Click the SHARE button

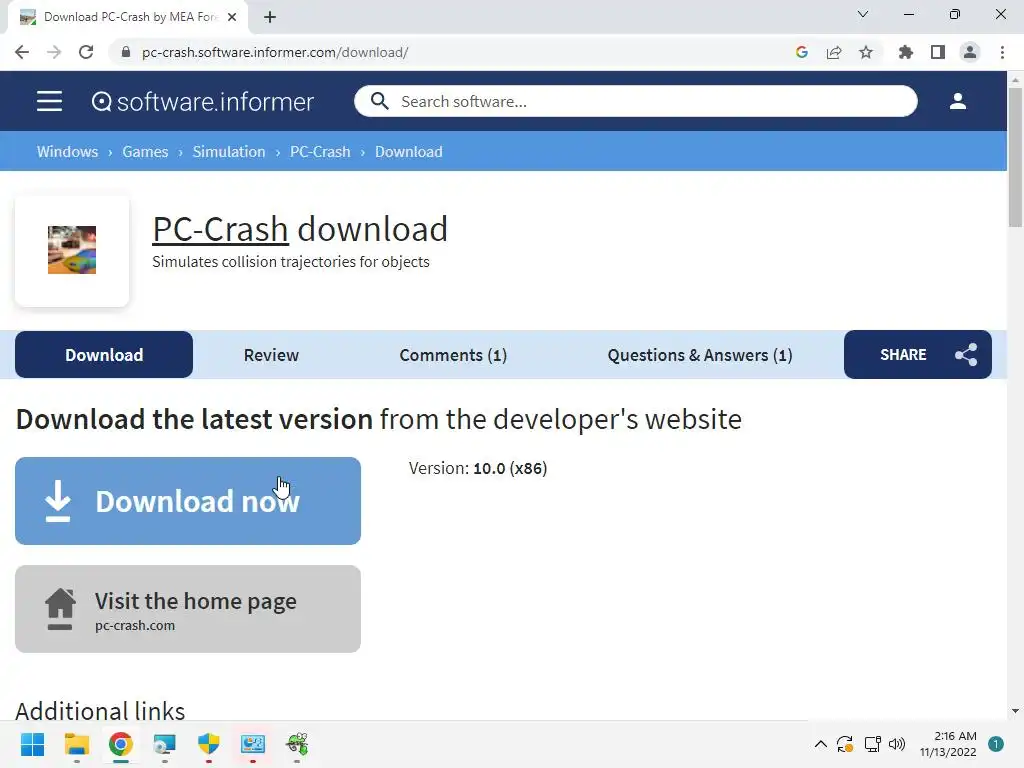918,355
